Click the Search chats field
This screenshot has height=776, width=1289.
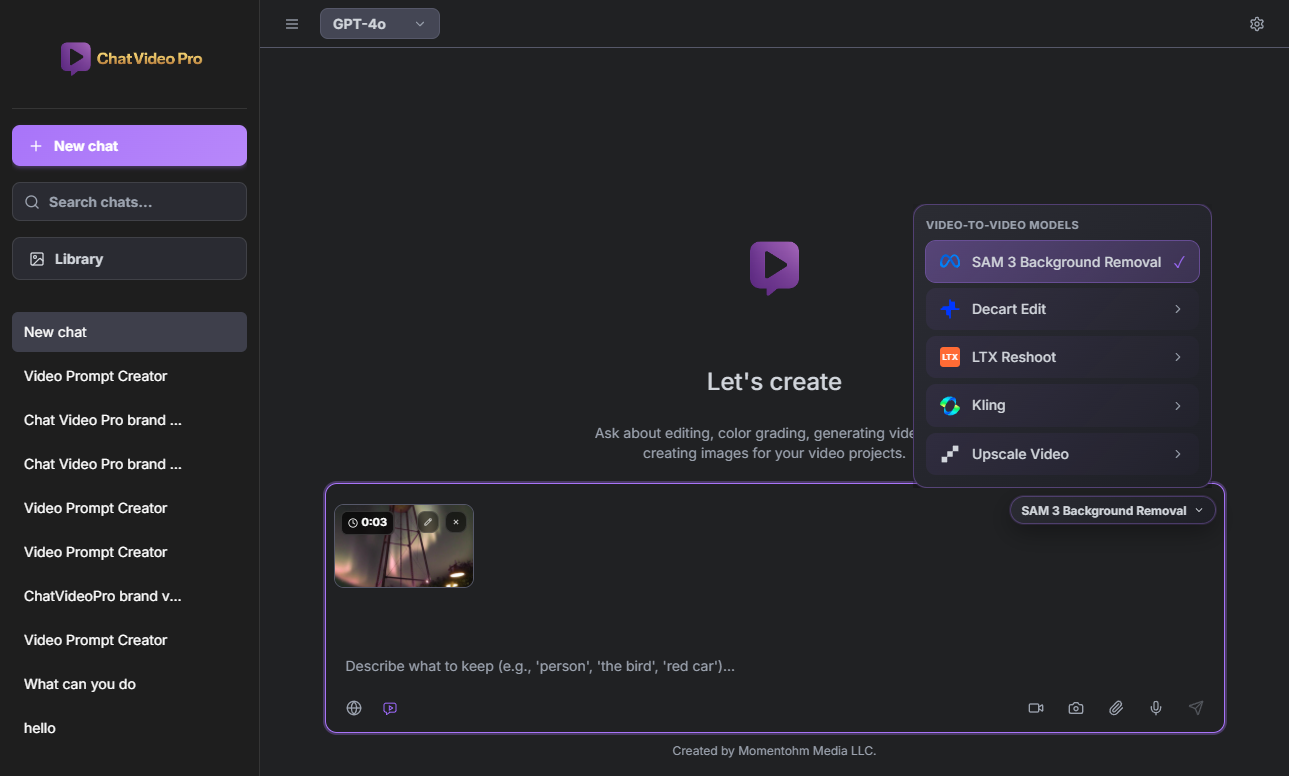click(x=129, y=202)
